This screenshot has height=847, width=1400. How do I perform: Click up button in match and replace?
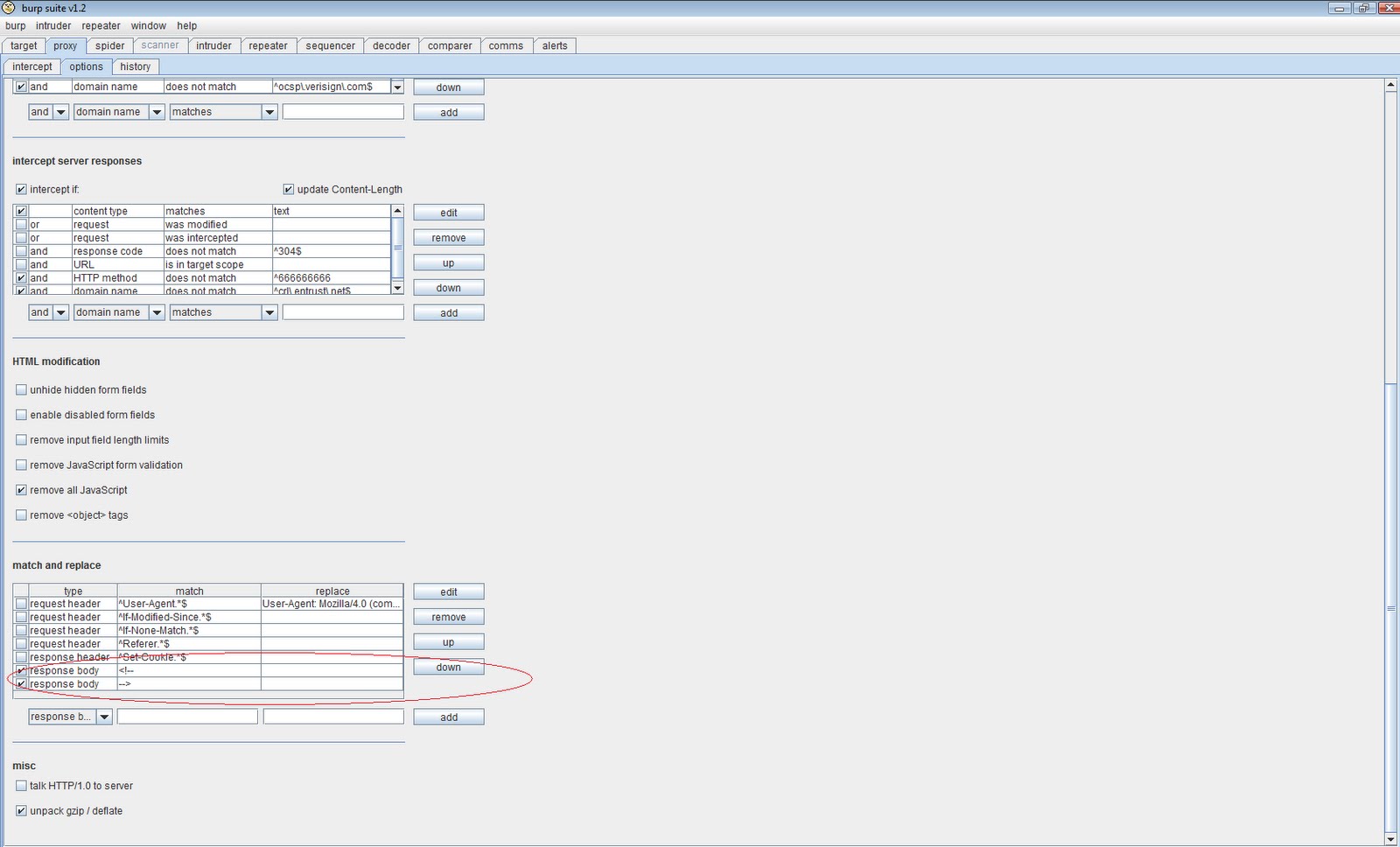(449, 642)
